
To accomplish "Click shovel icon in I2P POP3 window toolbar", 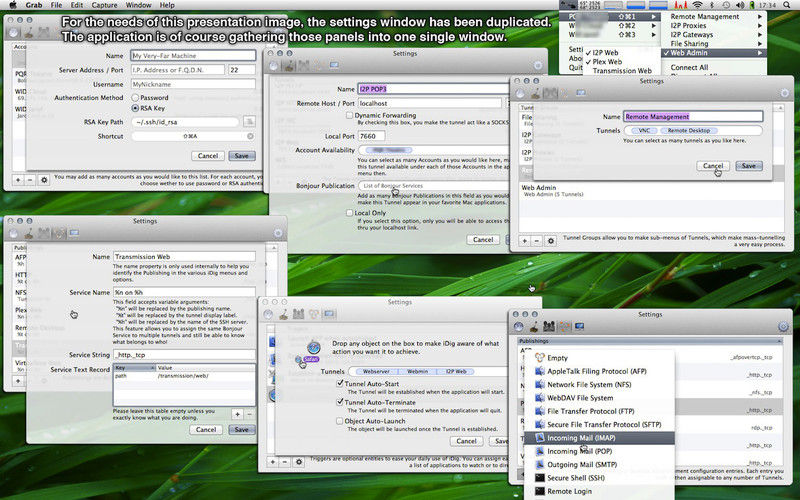I will (289, 66).
